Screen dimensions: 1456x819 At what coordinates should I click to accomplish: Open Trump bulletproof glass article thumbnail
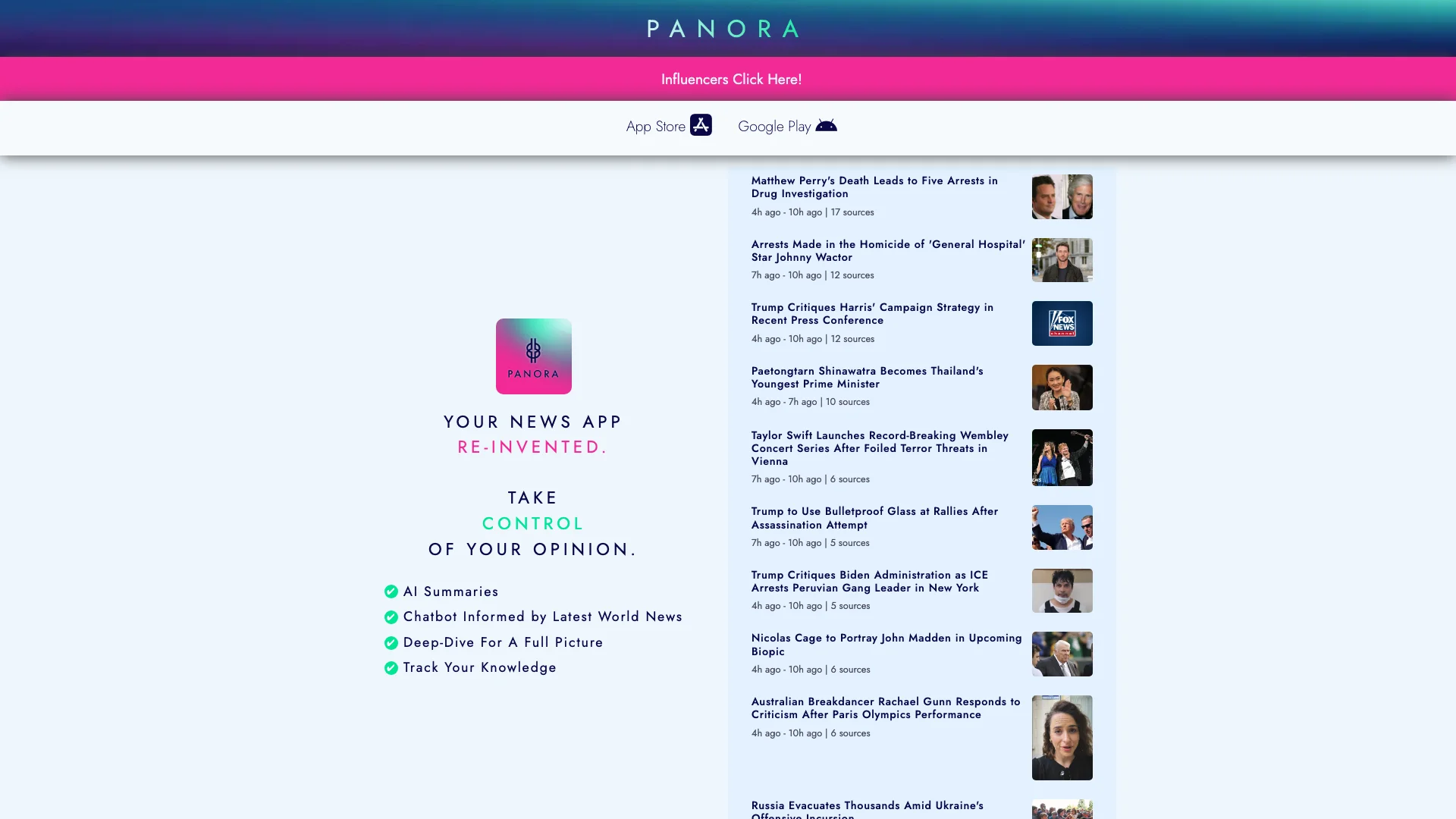(1062, 527)
